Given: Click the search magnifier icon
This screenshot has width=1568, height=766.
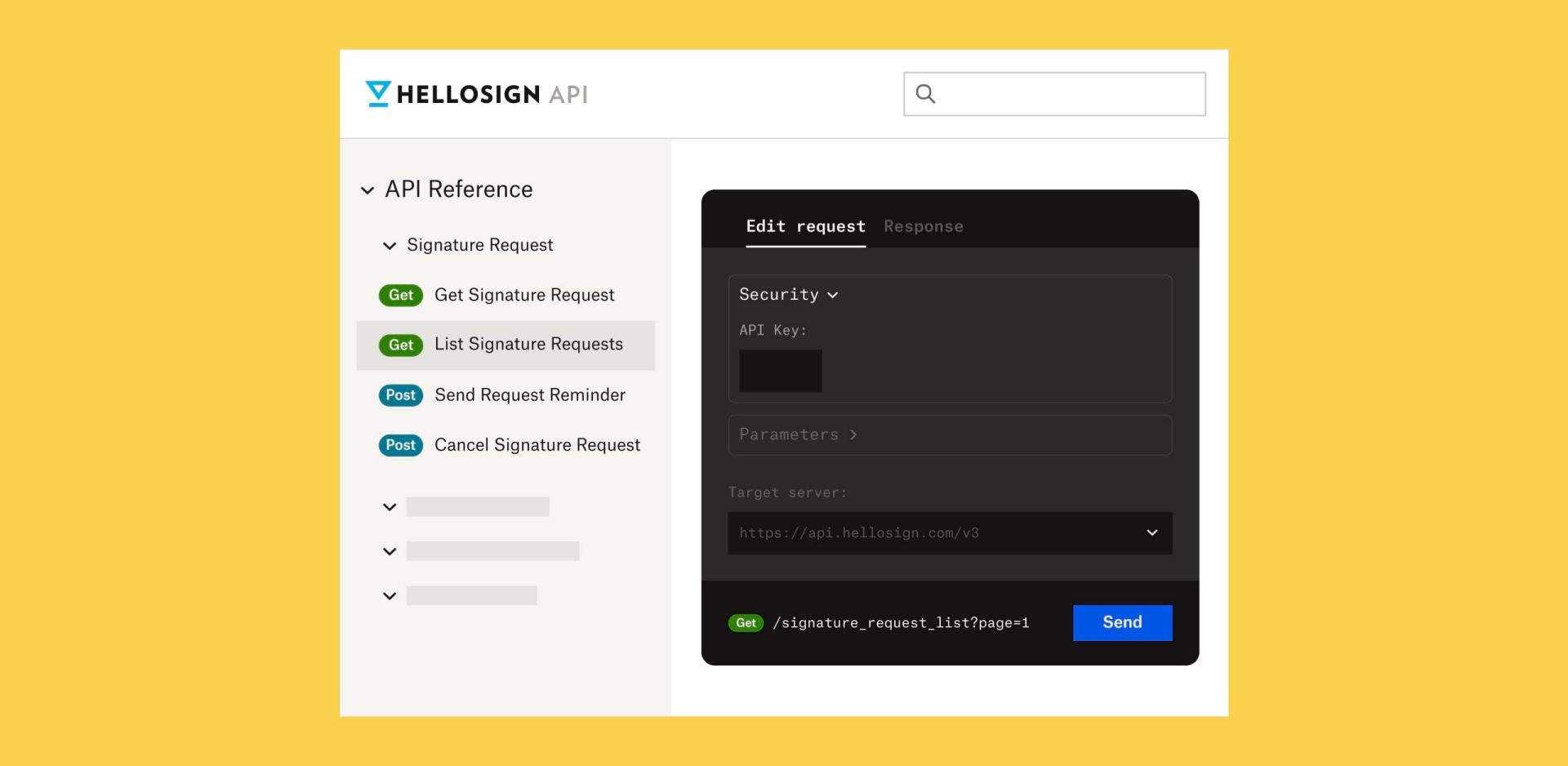Looking at the screenshot, I should (x=926, y=93).
